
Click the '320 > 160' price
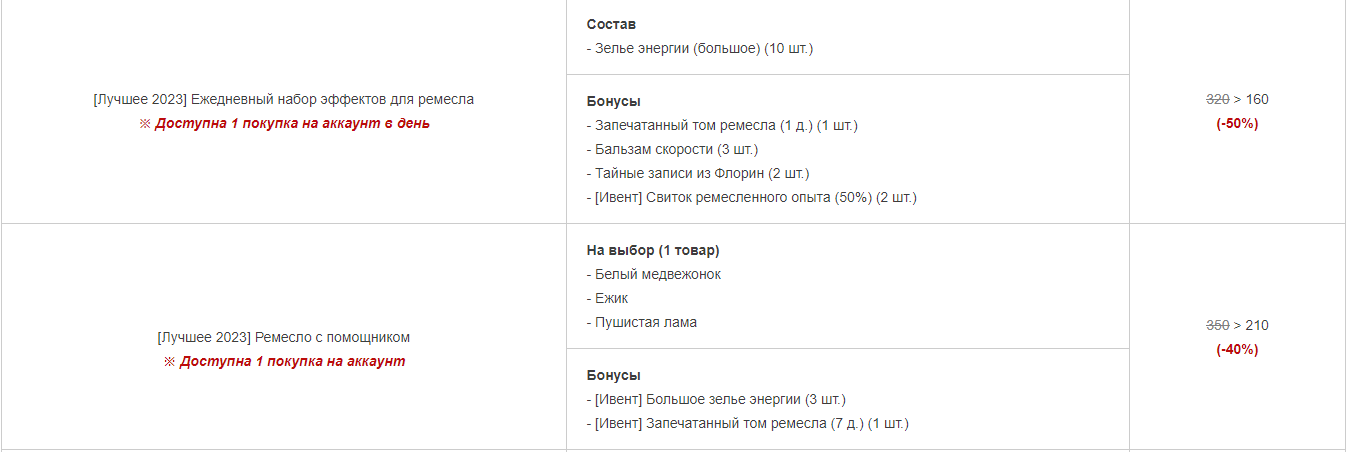pos(1237,99)
